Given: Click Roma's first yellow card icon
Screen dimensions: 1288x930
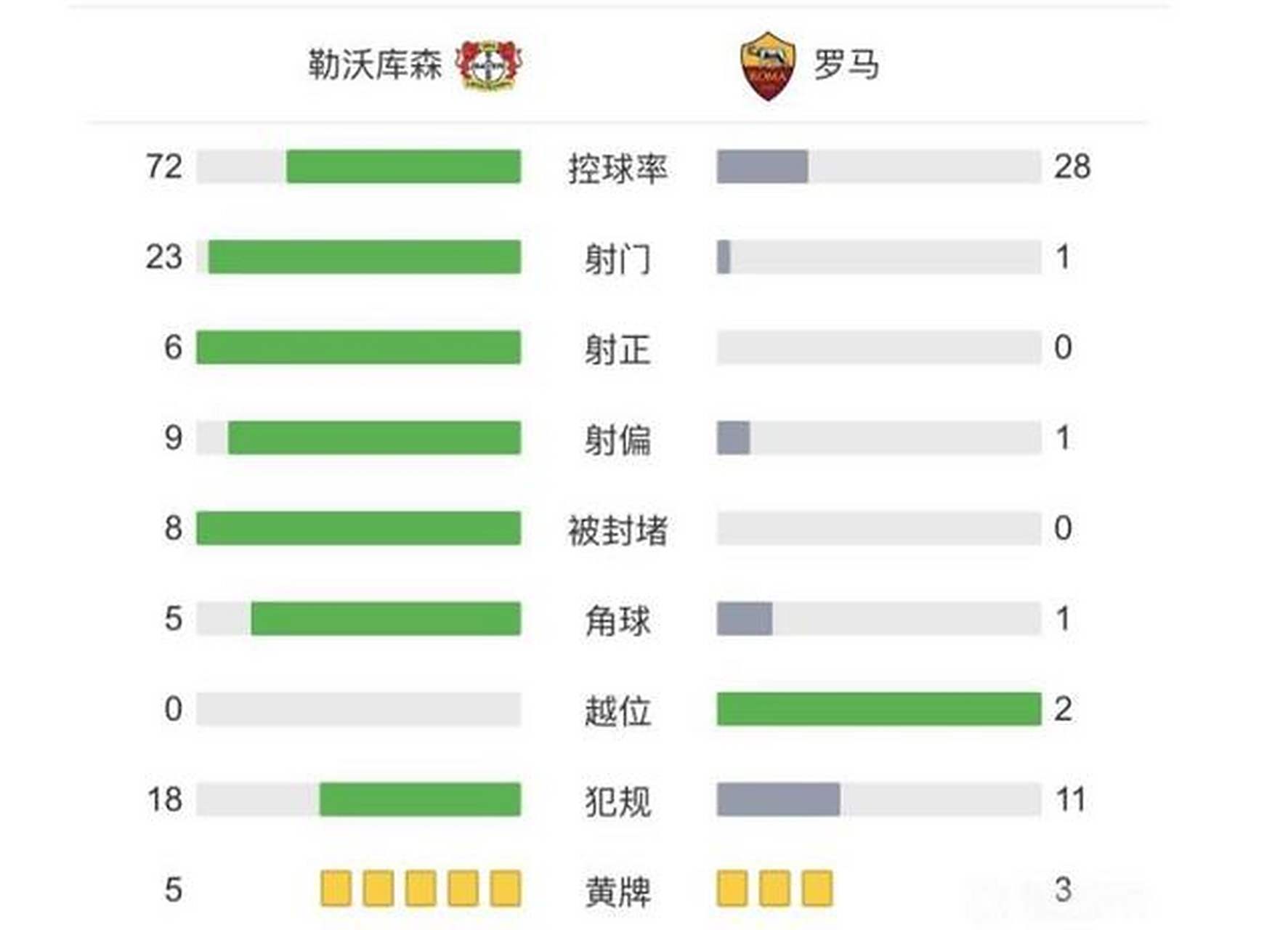Looking at the screenshot, I should (732, 889).
